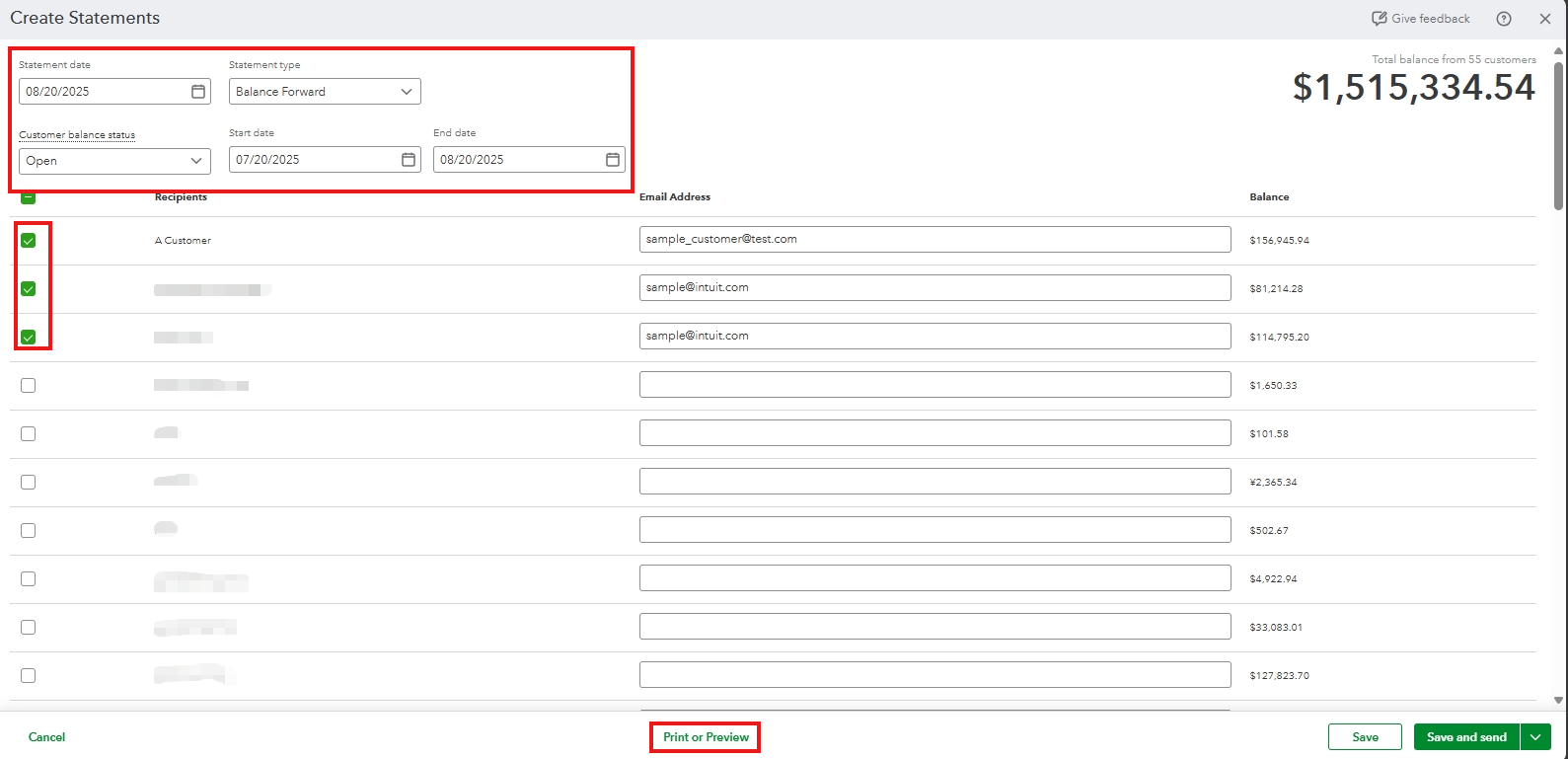The height and width of the screenshot is (759, 1568).
Task: Click the empty email field for $1,650.33
Action: coord(934,384)
